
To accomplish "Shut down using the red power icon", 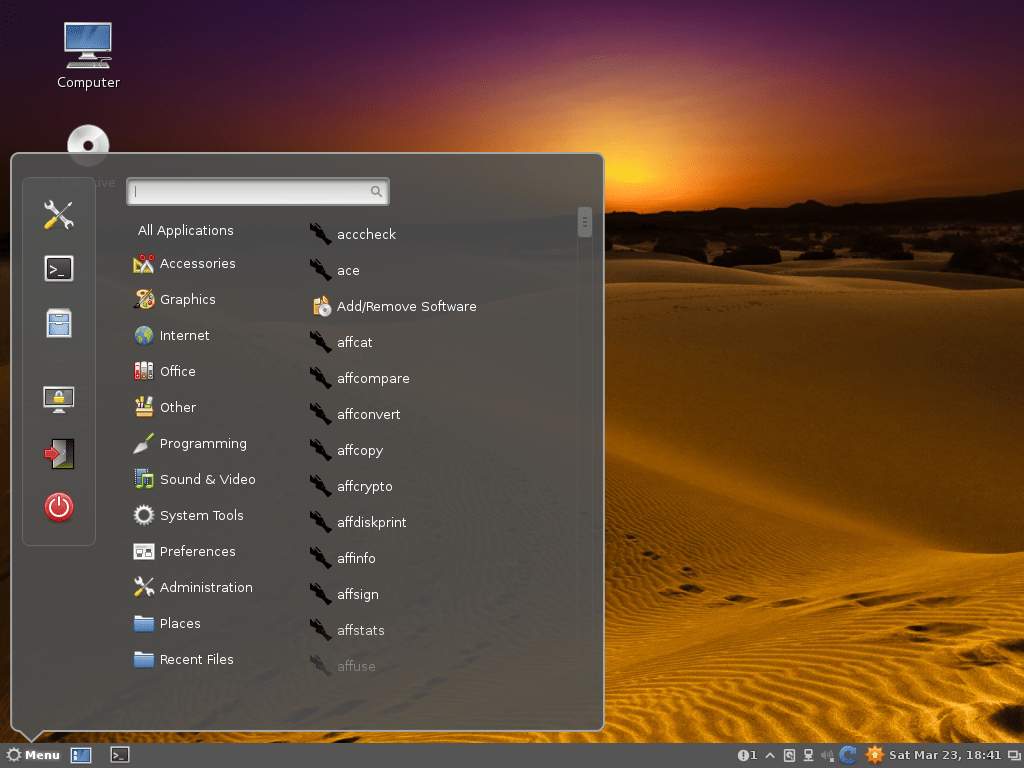I will point(59,507).
